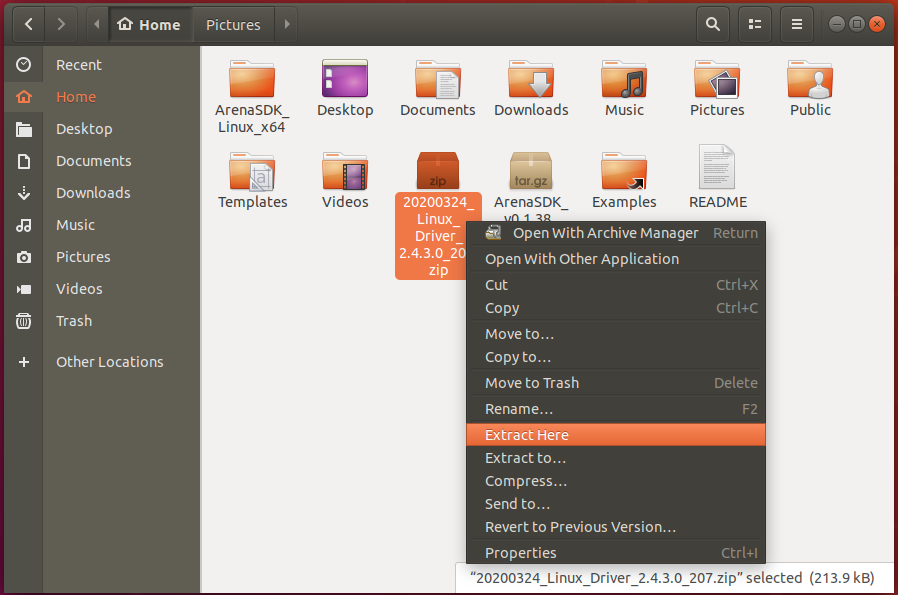Expand path bar with the right chevron arrow
The height and width of the screenshot is (595, 898).
point(287,24)
